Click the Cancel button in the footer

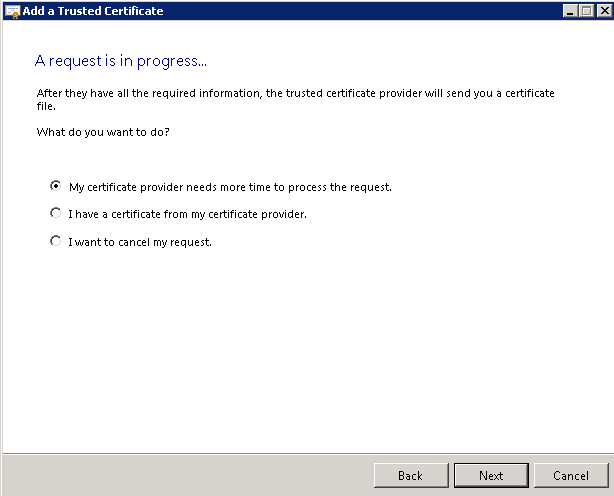pyautogui.click(x=570, y=475)
